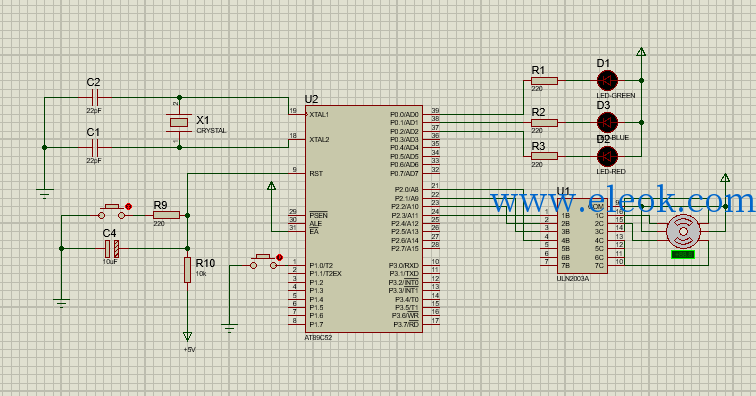756x396 pixels.
Task: Click the AT89C52 part name
Action: click(x=318, y=338)
